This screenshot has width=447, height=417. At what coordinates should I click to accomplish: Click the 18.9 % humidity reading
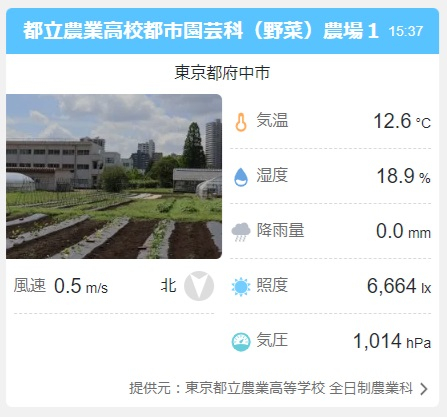click(x=403, y=176)
